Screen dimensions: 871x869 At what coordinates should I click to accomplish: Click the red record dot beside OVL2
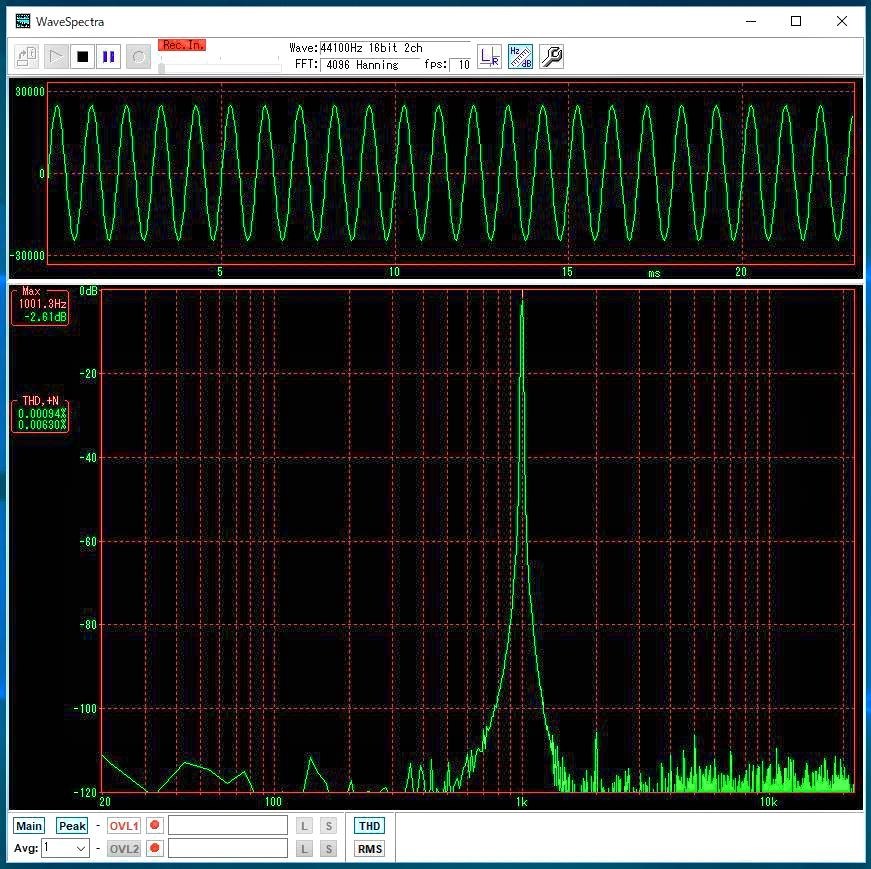155,849
